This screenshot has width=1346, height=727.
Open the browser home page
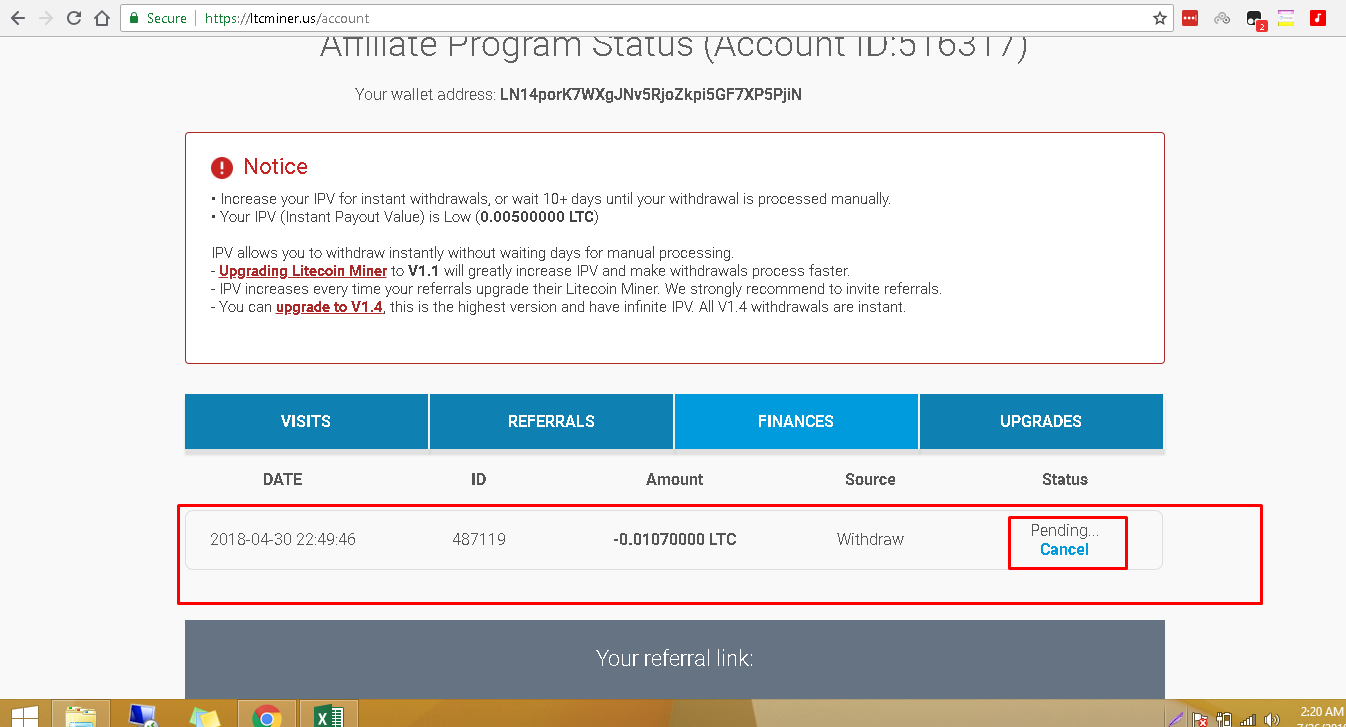tap(101, 18)
